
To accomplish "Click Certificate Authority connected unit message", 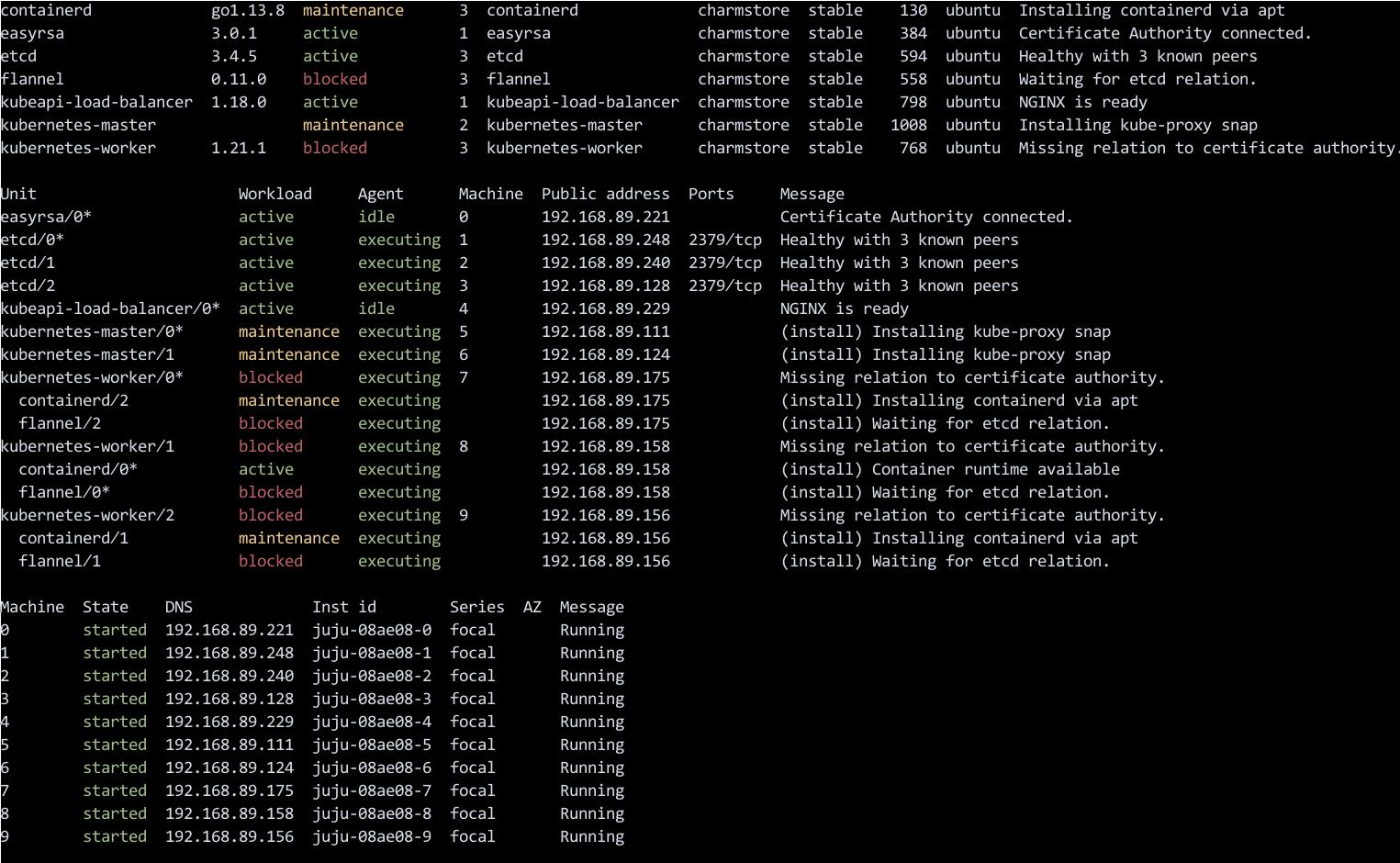I will [x=927, y=217].
